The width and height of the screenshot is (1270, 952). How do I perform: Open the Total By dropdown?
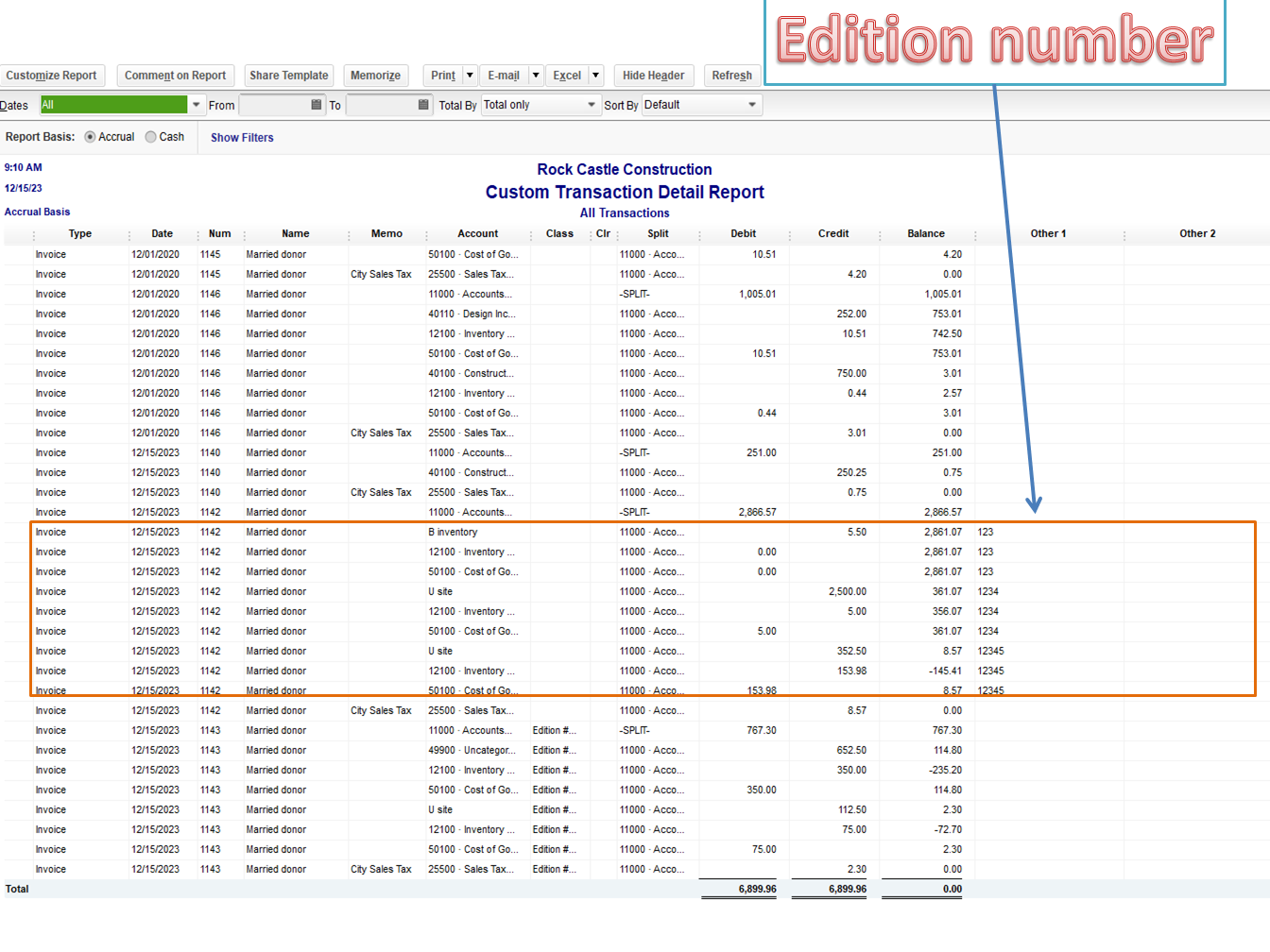tap(592, 105)
